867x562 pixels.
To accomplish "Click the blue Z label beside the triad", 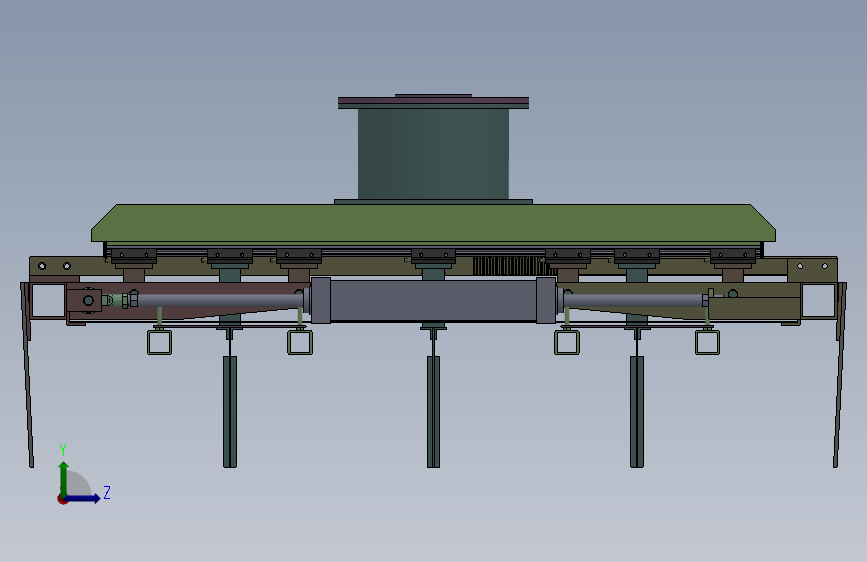I will point(107,492).
